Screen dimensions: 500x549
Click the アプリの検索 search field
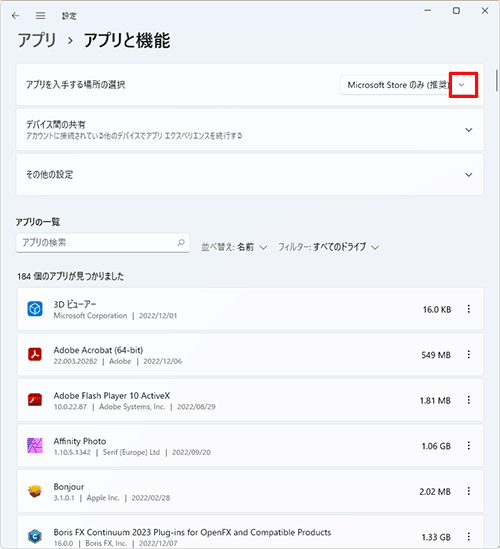(x=103, y=243)
